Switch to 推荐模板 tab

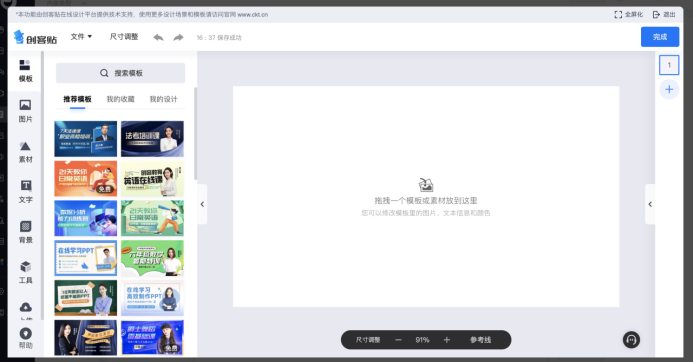coord(77,99)
